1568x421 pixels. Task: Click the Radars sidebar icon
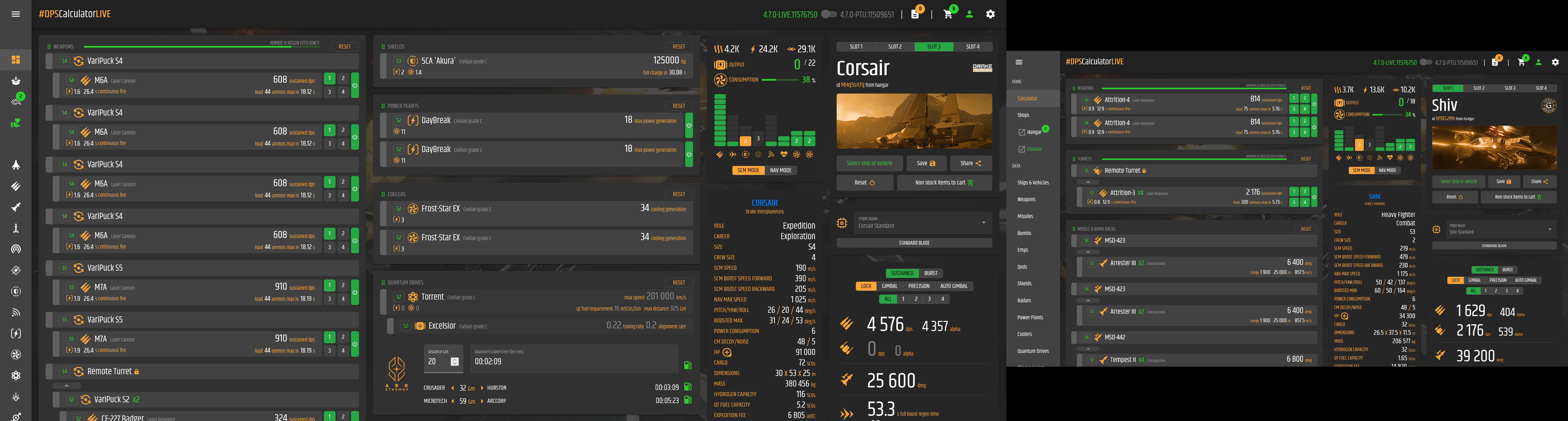point(16,313)
